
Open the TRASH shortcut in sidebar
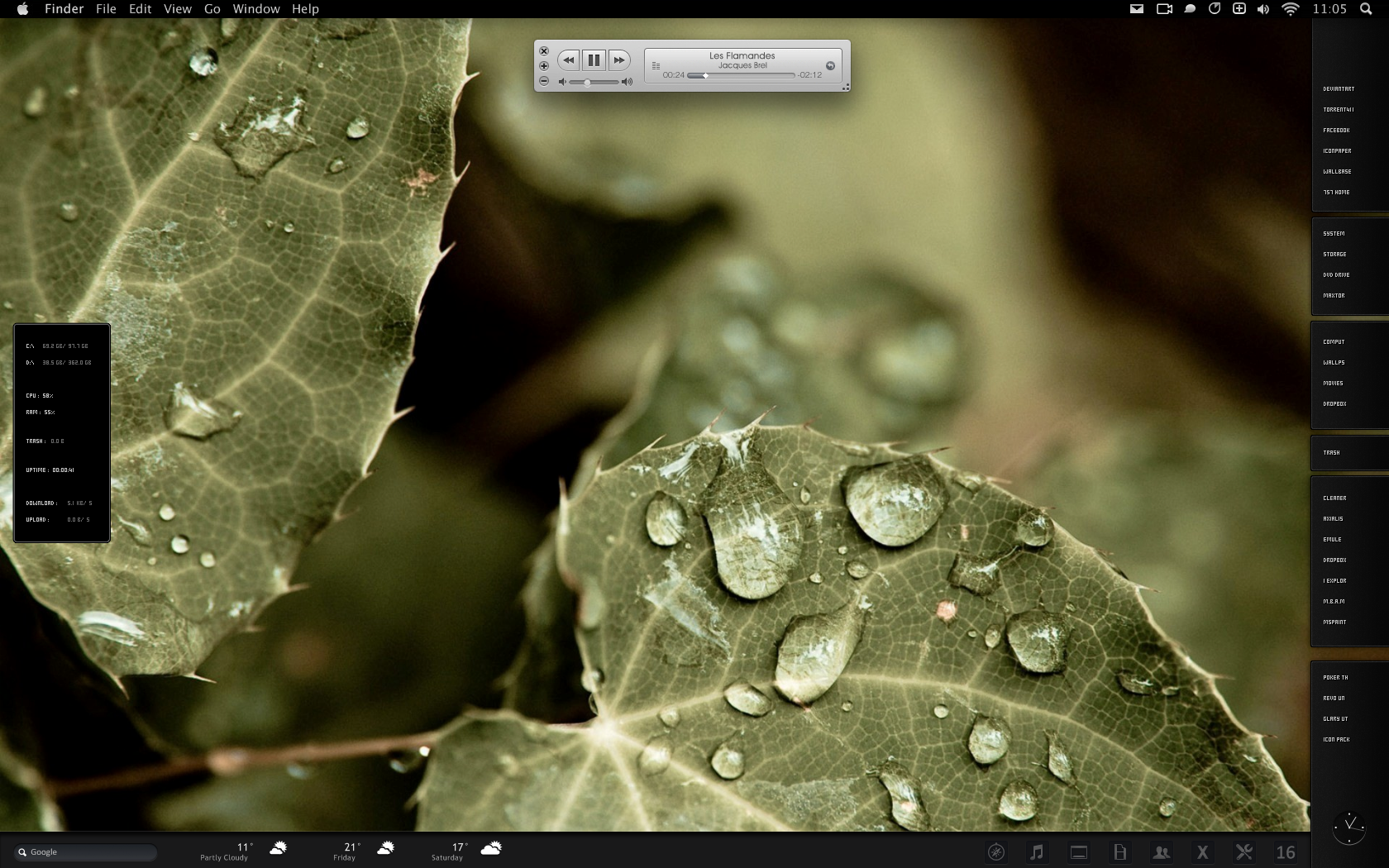pos(1331,453)
